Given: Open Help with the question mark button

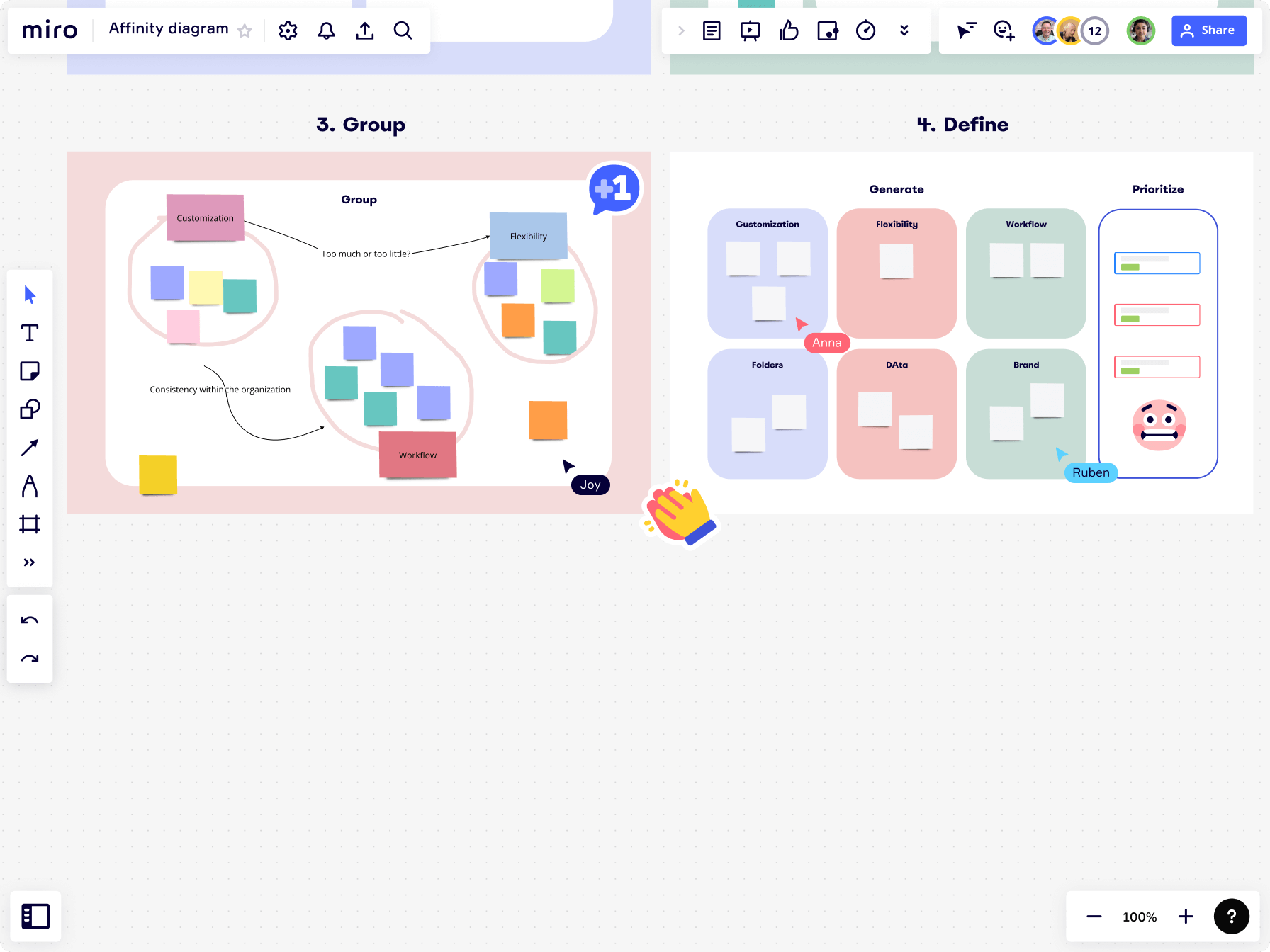Looking at the screenshot, I should pyautogui.click(x=1232, y=916).
